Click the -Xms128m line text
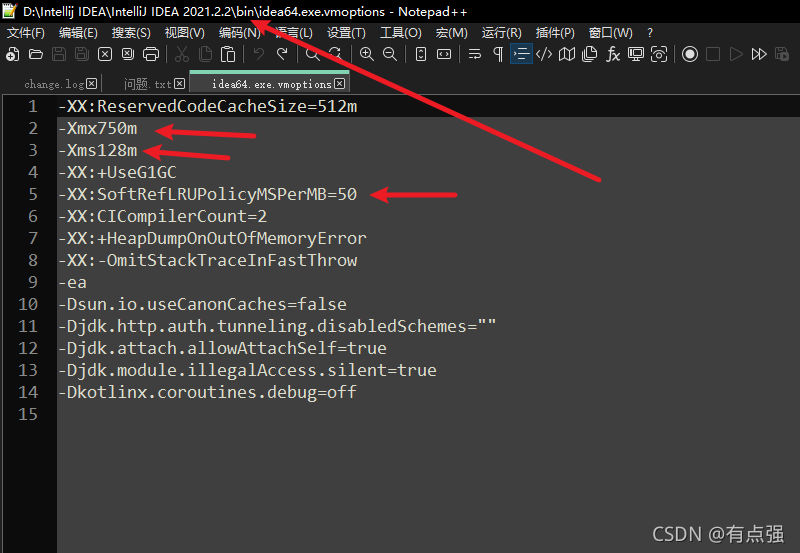This screenshot has height=553, width=800. click(x=98, y=150)
